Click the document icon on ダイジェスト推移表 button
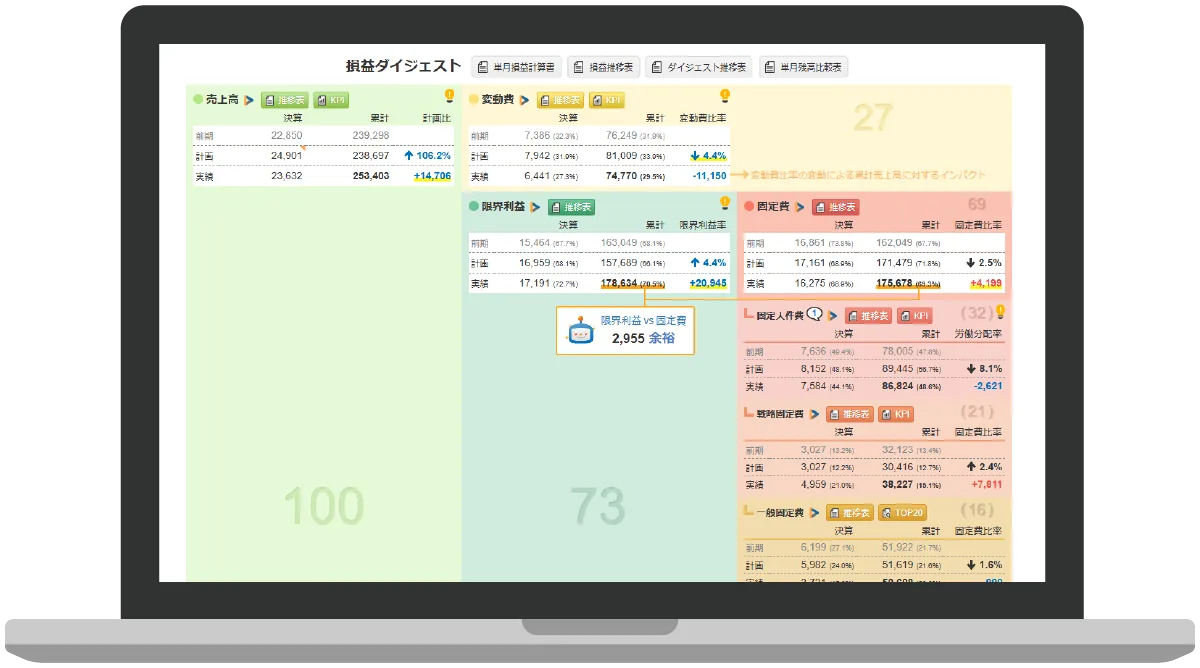This screenshot has width=1200, height=668. pos(657,67)
